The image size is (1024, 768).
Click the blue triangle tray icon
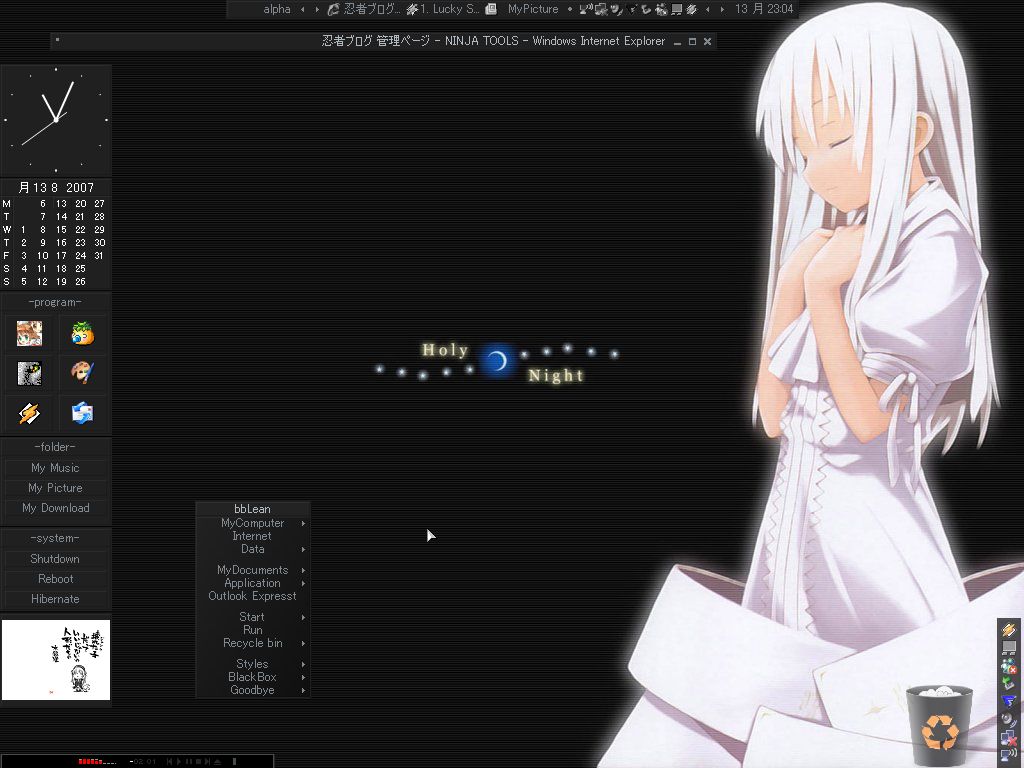point(1009,701)
